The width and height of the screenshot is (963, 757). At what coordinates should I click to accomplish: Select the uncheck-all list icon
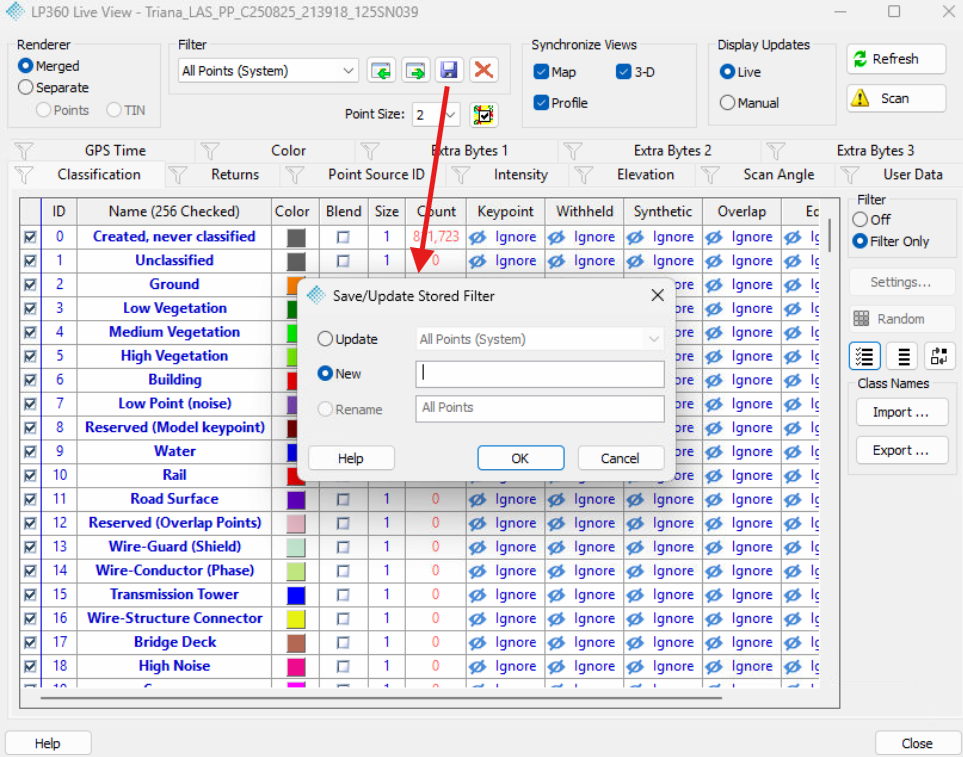coord(903,356)
